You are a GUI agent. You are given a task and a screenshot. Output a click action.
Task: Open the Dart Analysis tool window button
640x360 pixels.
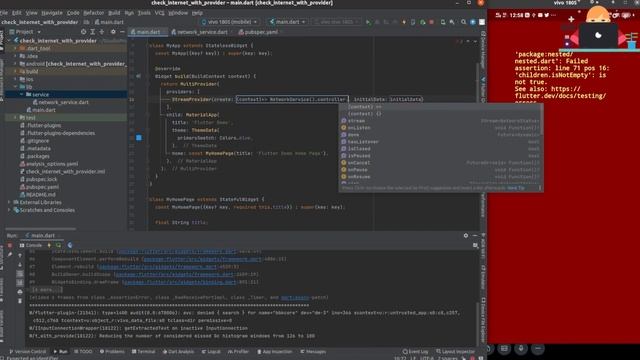tap(178, 351)
